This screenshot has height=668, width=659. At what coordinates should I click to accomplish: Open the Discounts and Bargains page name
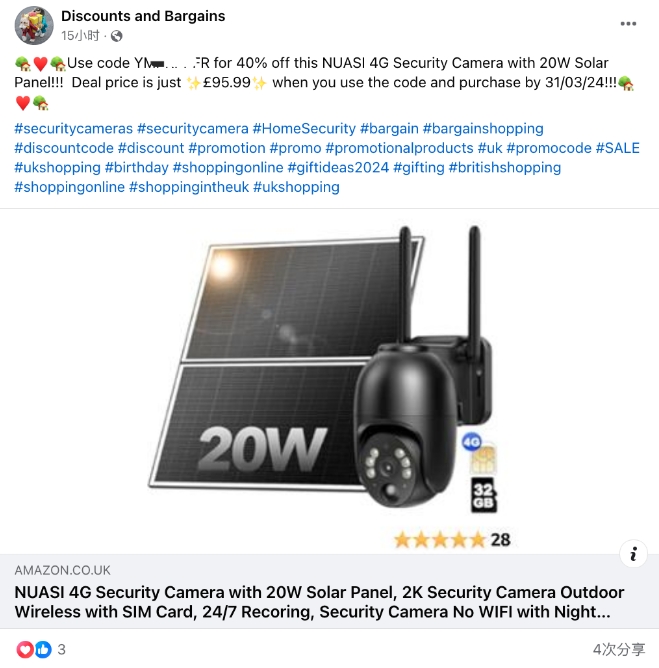click(143, 16)
